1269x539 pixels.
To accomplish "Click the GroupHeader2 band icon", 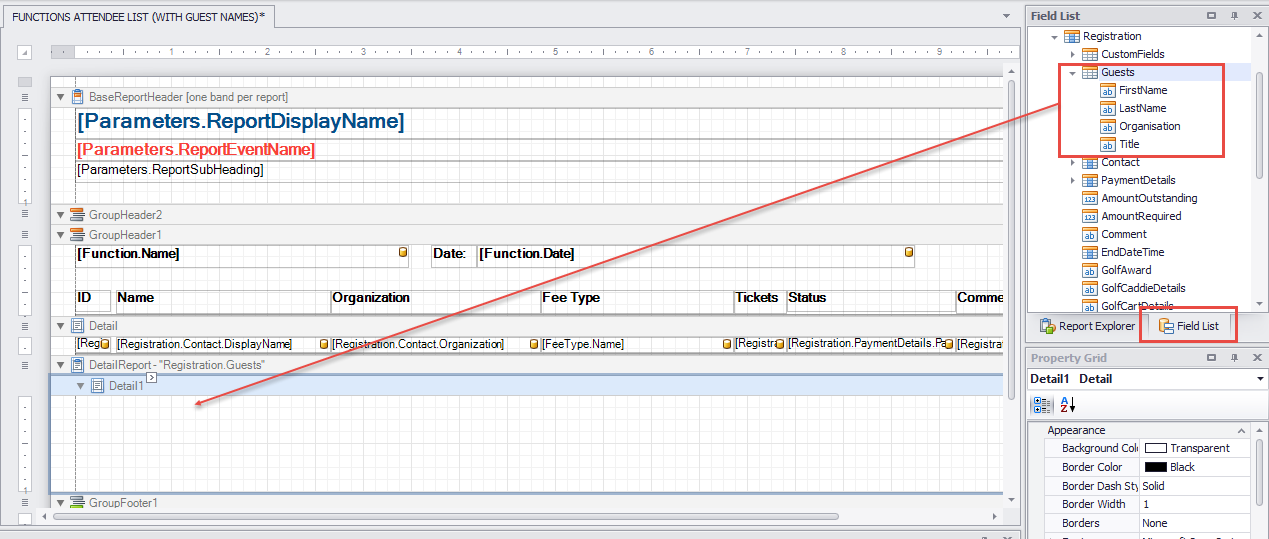I will click(x=77, y=215).
